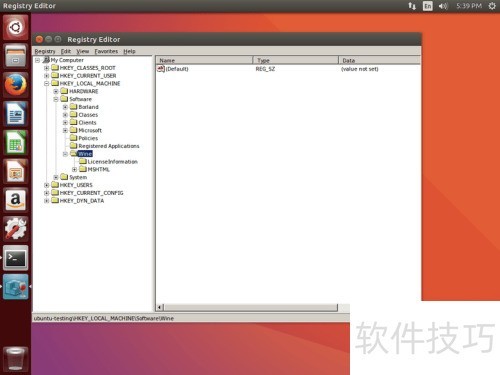Expand the MSHTML key
Image resolution: width=500 pixels, height=375 pixels.
click(74, 170)
